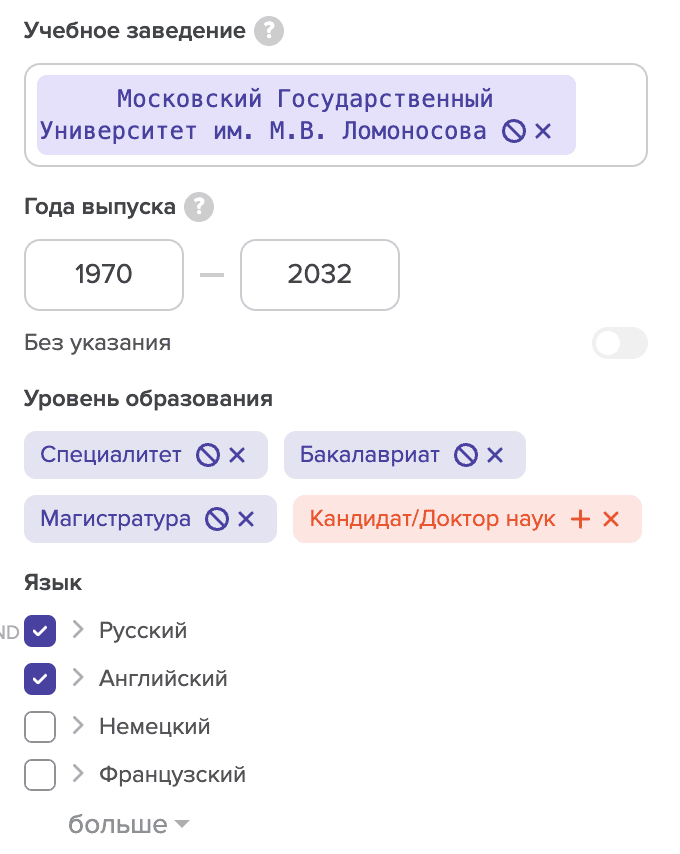Viewport: 680px width, 854px height.
Task: Exclude the Специалитет education level
Action: (207, 455)
